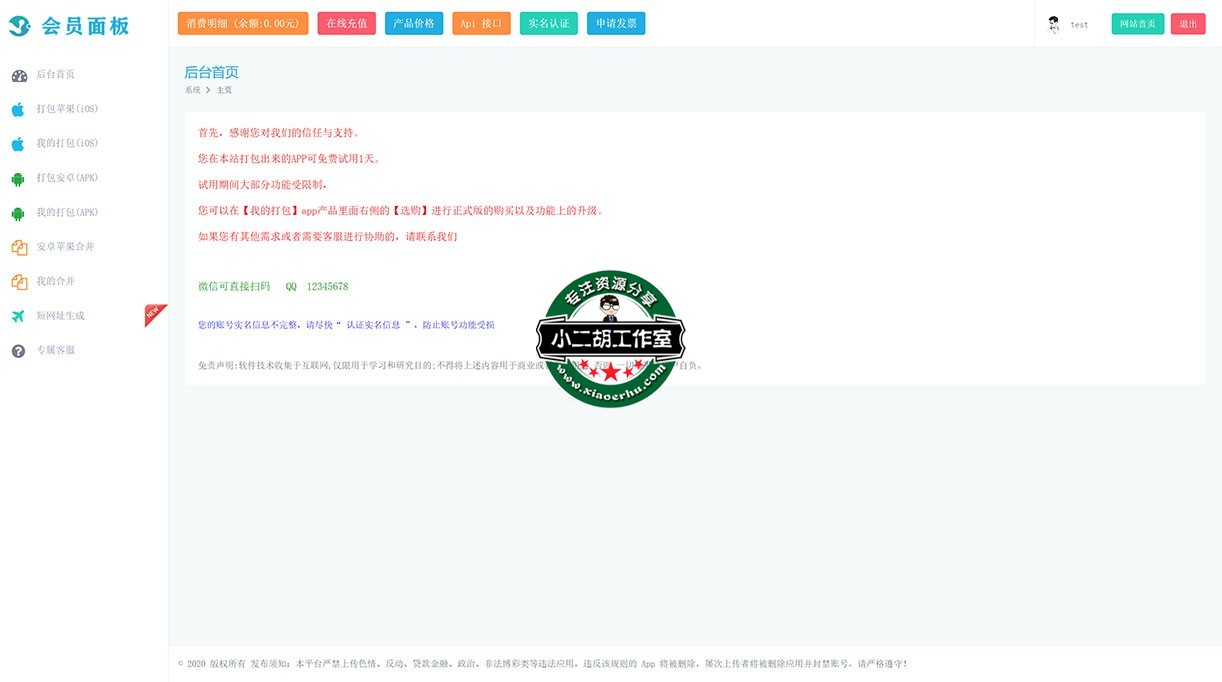The height and width of the screenshot is (682, 1222).
Task: Click the user avatar next to test
Action: click(1053, 25)
